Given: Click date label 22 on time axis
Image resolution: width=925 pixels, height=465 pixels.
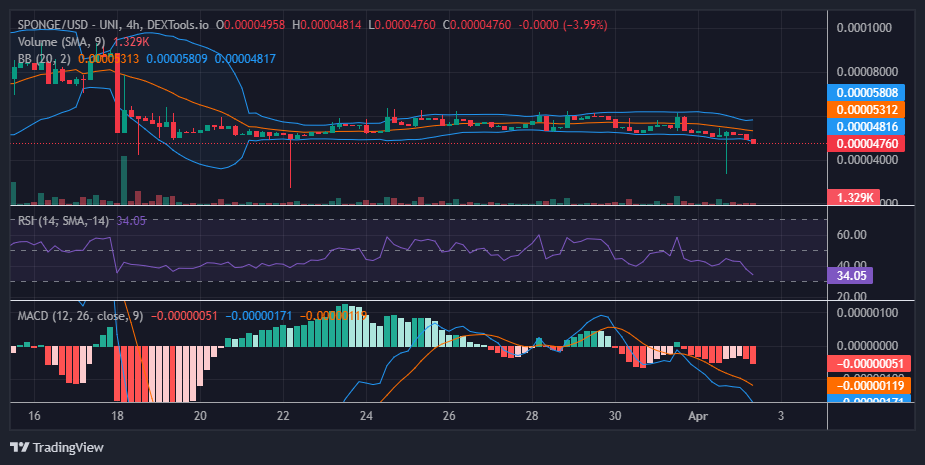Looking at the screenshot, I should coord(283,415).
